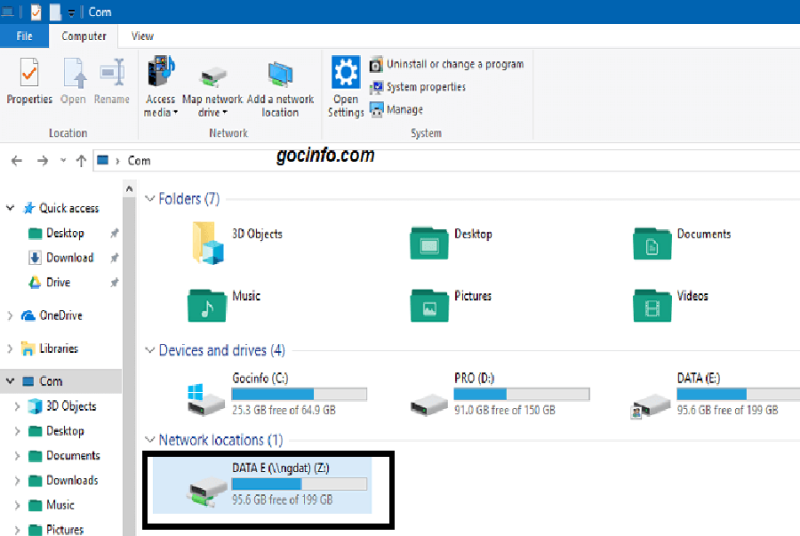Select the PRO (D:) drive

[499, 395]
